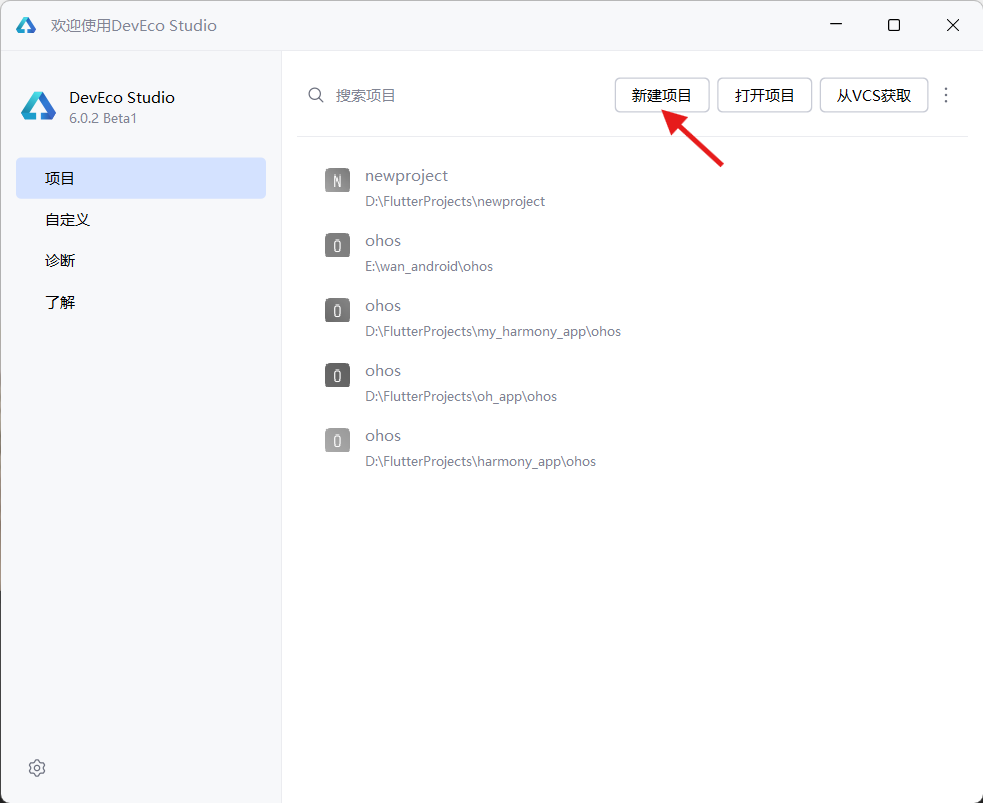Click path E:\wan_android\ohos
Image resolution: width=983 pixels, height=803 pixels.
429,266
